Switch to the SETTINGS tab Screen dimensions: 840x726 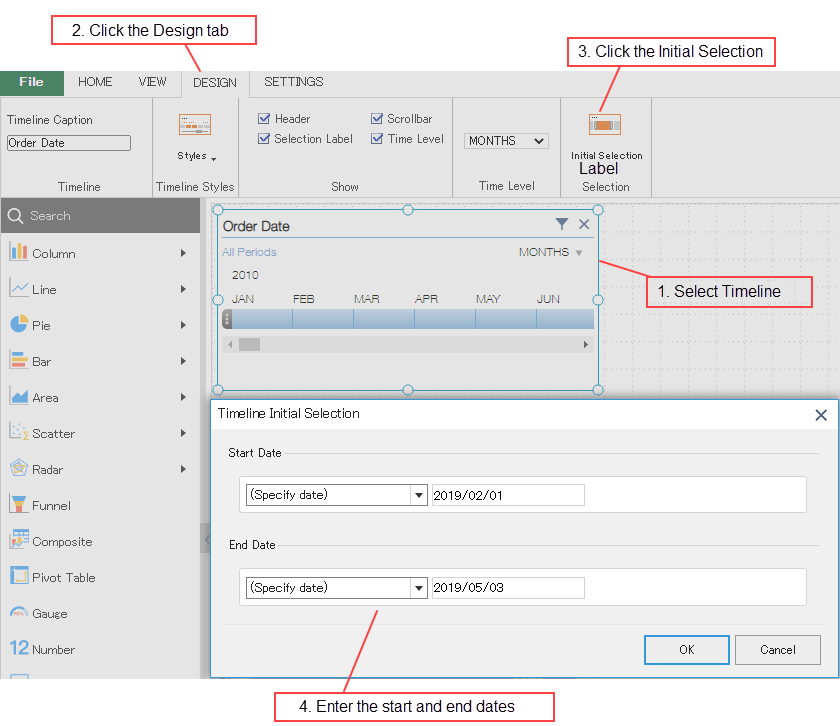coord(294,82)
